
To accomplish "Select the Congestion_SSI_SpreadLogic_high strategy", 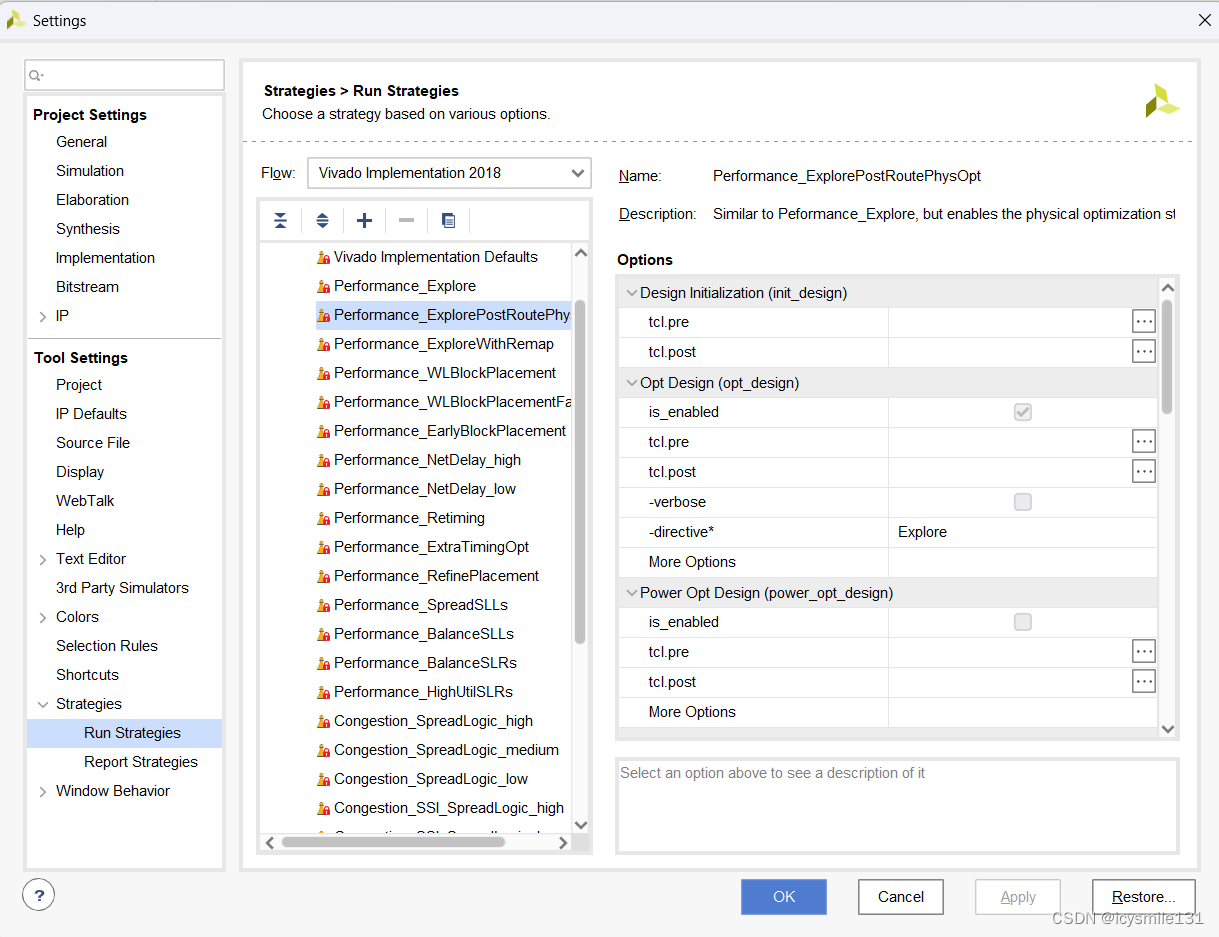I will click(448, 808).
